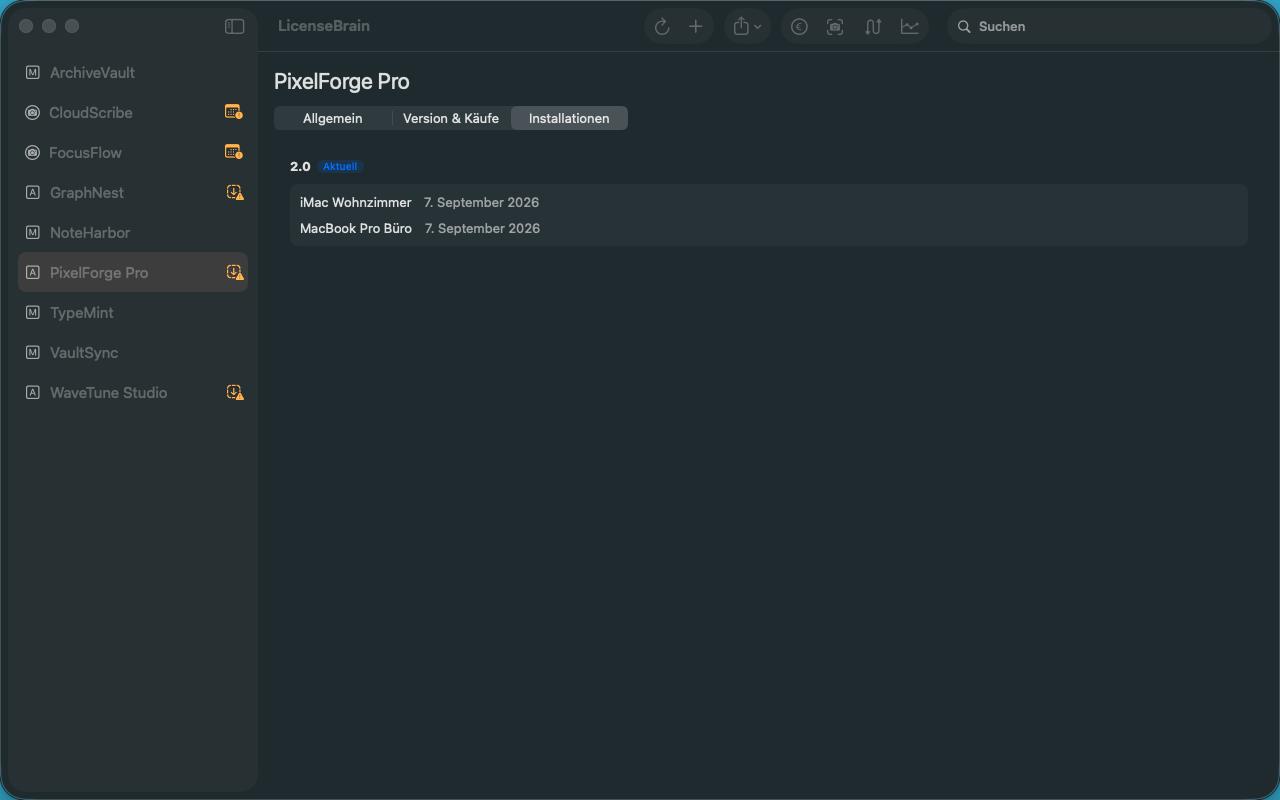Click the camera screenshot capture icon
Image resolution: width=1280 pixels, height=800 pixels.
(x=835, y=27)
